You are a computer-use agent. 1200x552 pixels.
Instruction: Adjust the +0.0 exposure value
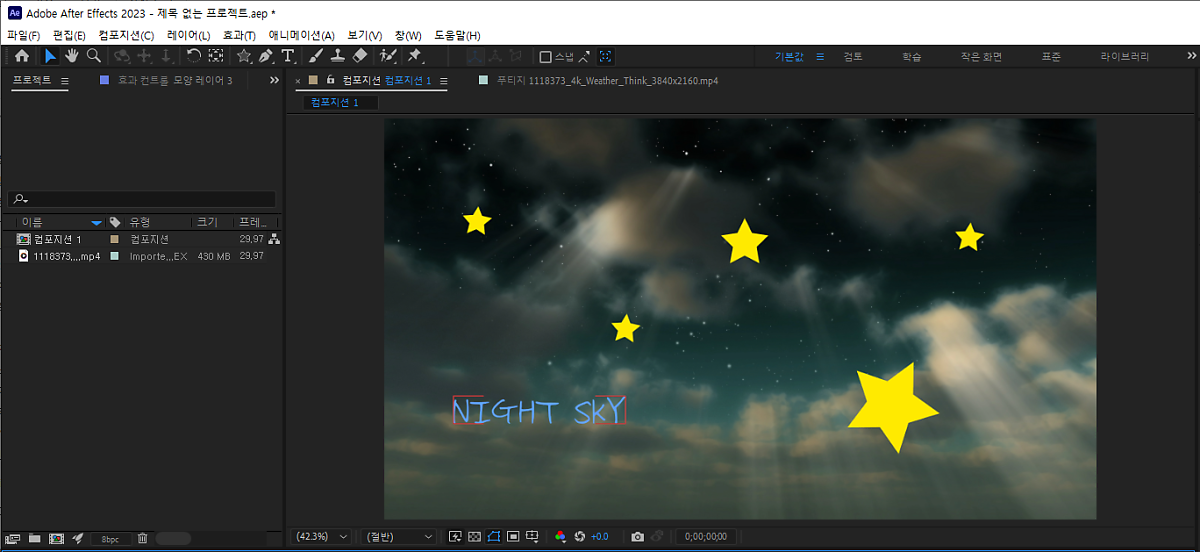(599, 537)
